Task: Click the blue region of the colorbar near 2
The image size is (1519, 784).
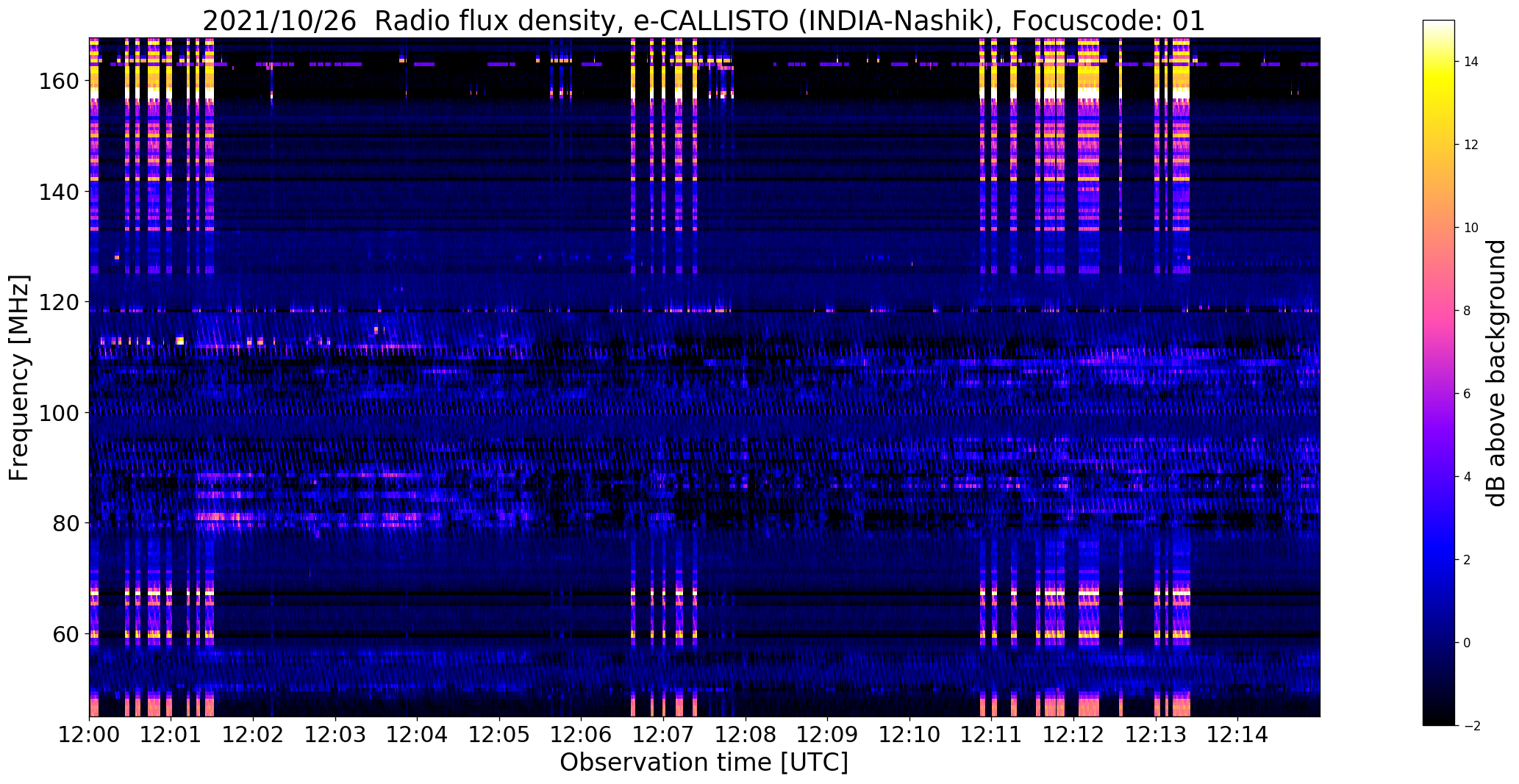Action: click(1439, 560)
